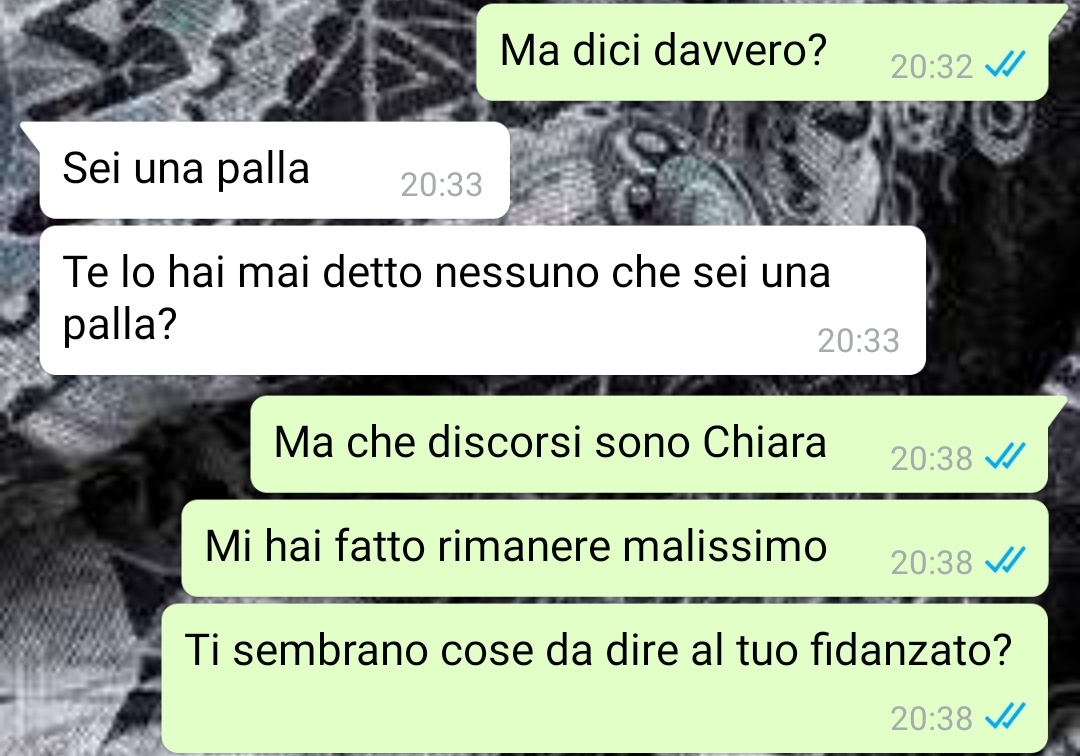1080x756 pixels.
Task: Tap 20:38 timestamp on last message
Action: [x=931, y=718]
